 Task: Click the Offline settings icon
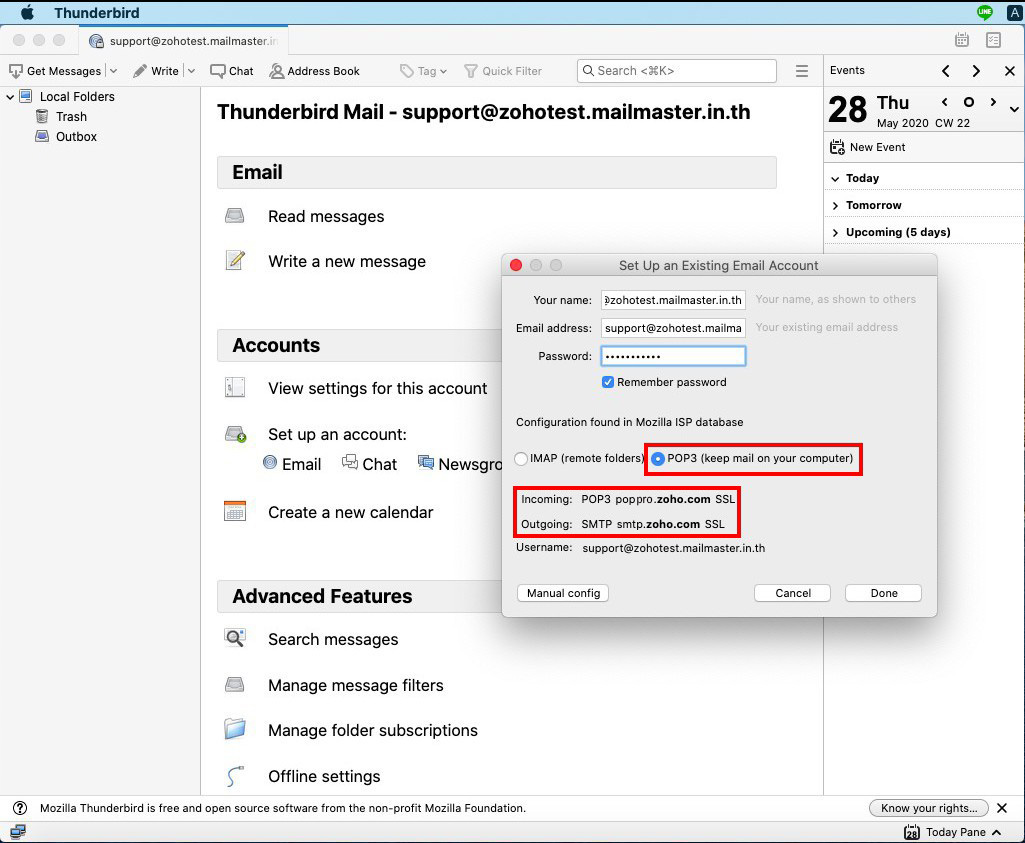click(235, 775)
